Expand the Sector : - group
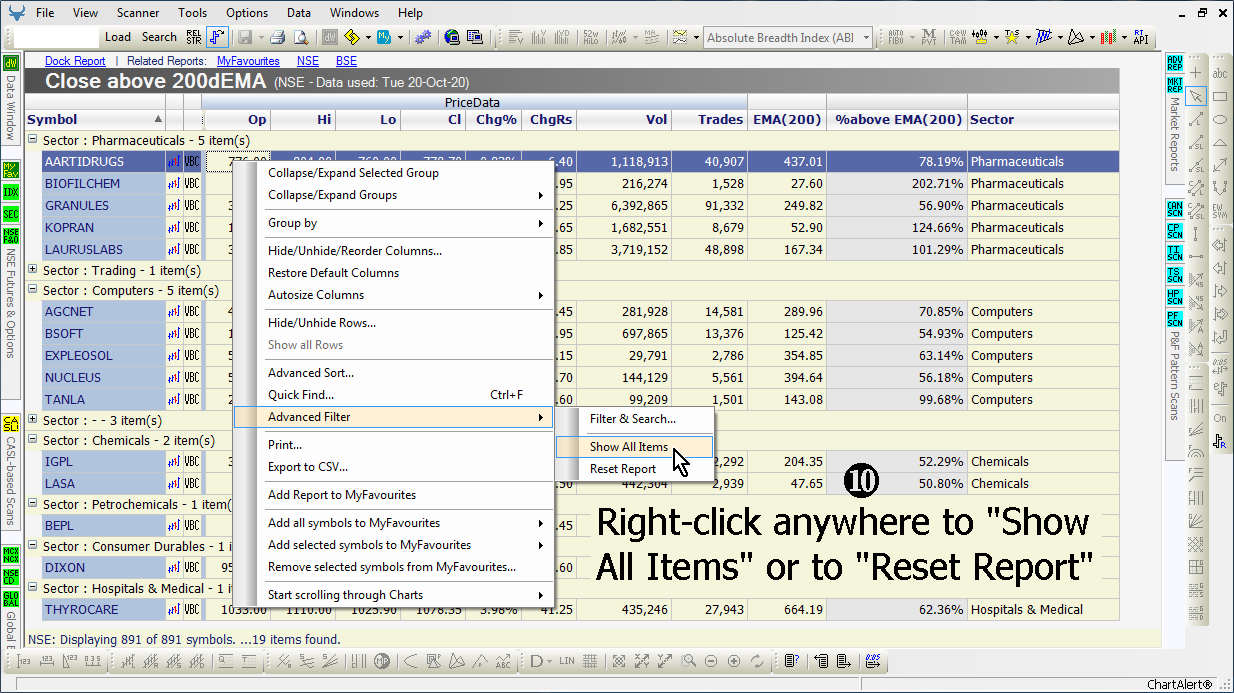This screenshot has height=693, width=1234. click(x=33, y=421)
